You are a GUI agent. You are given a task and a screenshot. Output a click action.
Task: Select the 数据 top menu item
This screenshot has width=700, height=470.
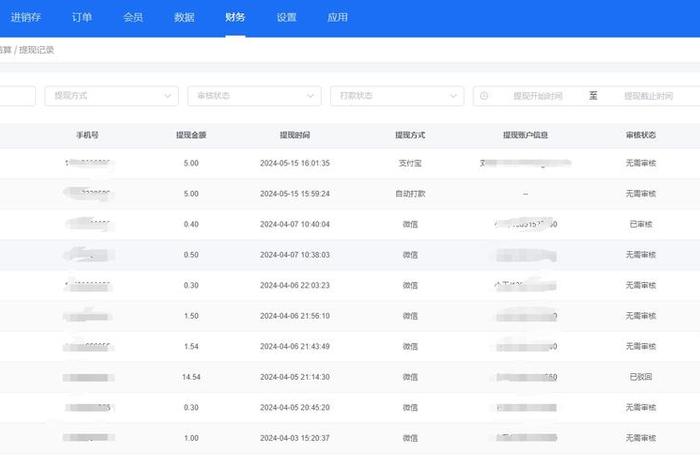point(184,18)
